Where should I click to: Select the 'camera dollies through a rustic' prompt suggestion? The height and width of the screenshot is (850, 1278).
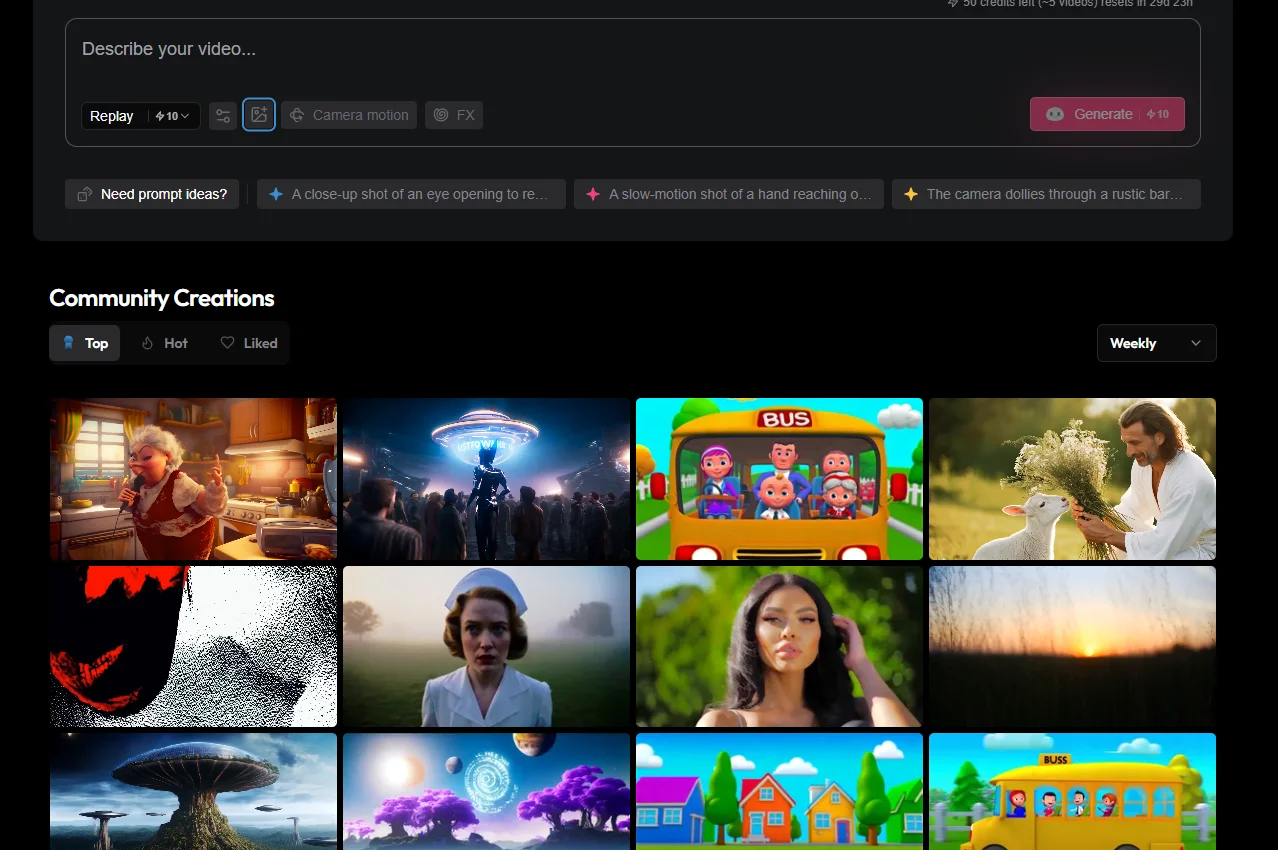(x=1046, y=194)
